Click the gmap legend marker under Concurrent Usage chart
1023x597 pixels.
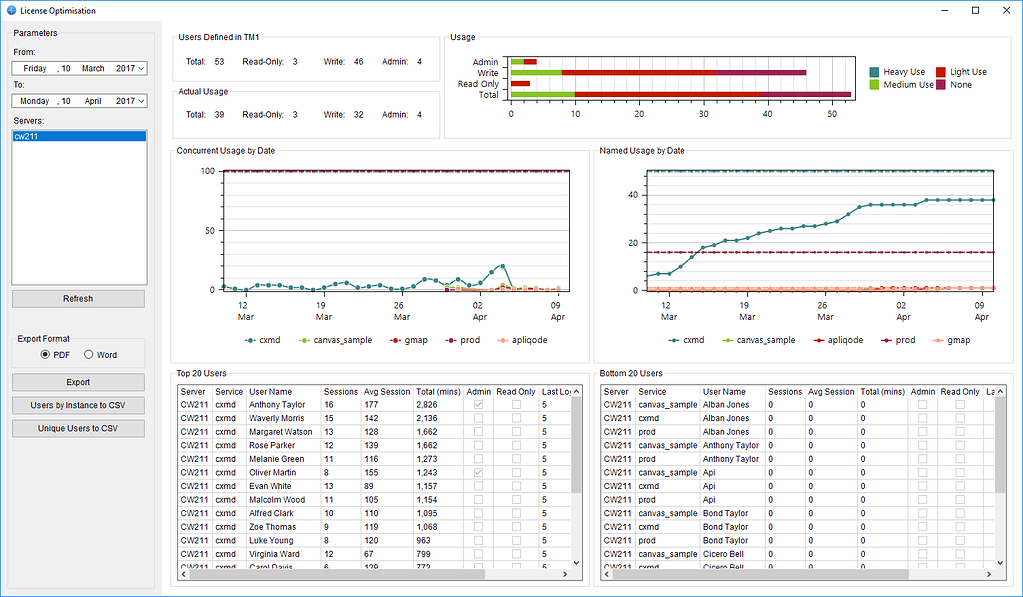(x=394, y=340)
